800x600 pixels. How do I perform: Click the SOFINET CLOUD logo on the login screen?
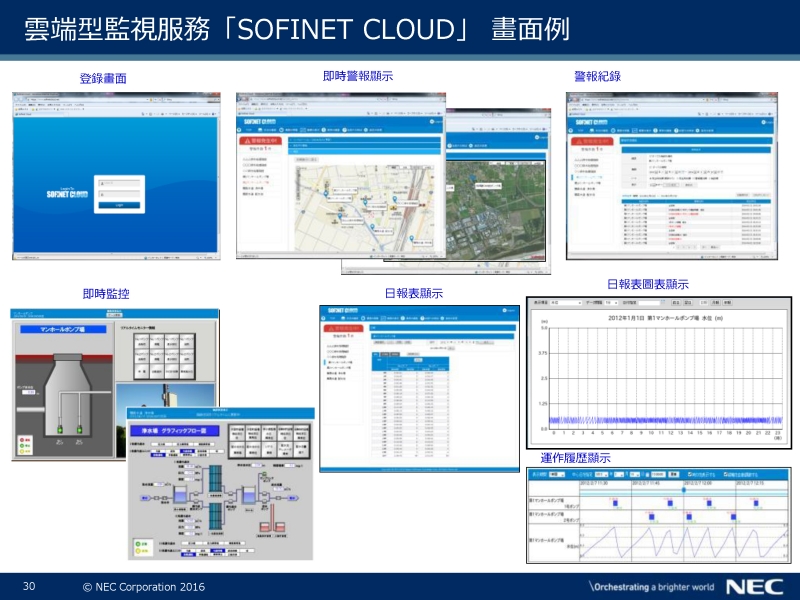pos(67,194)
